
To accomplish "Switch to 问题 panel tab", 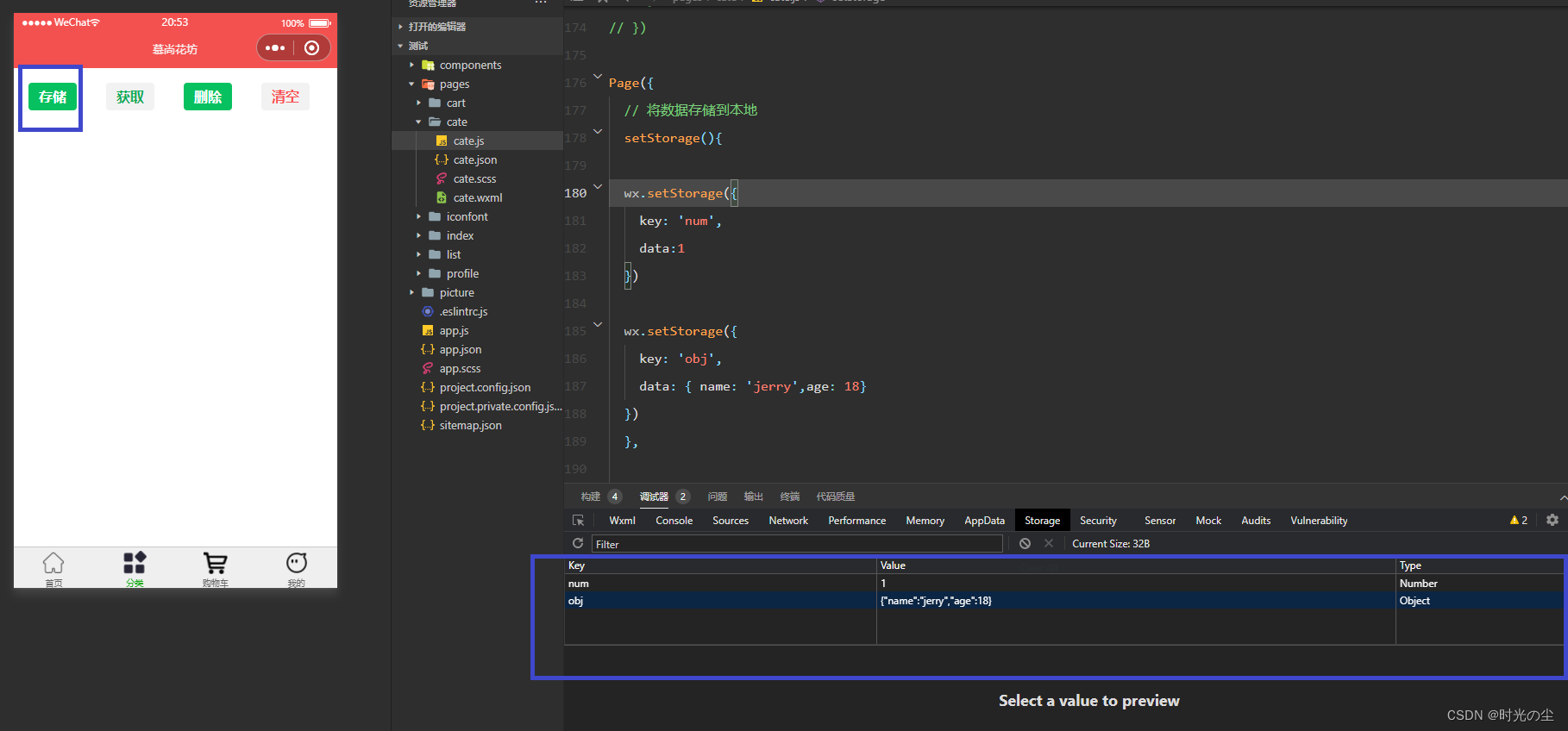I will coord(718,497).
